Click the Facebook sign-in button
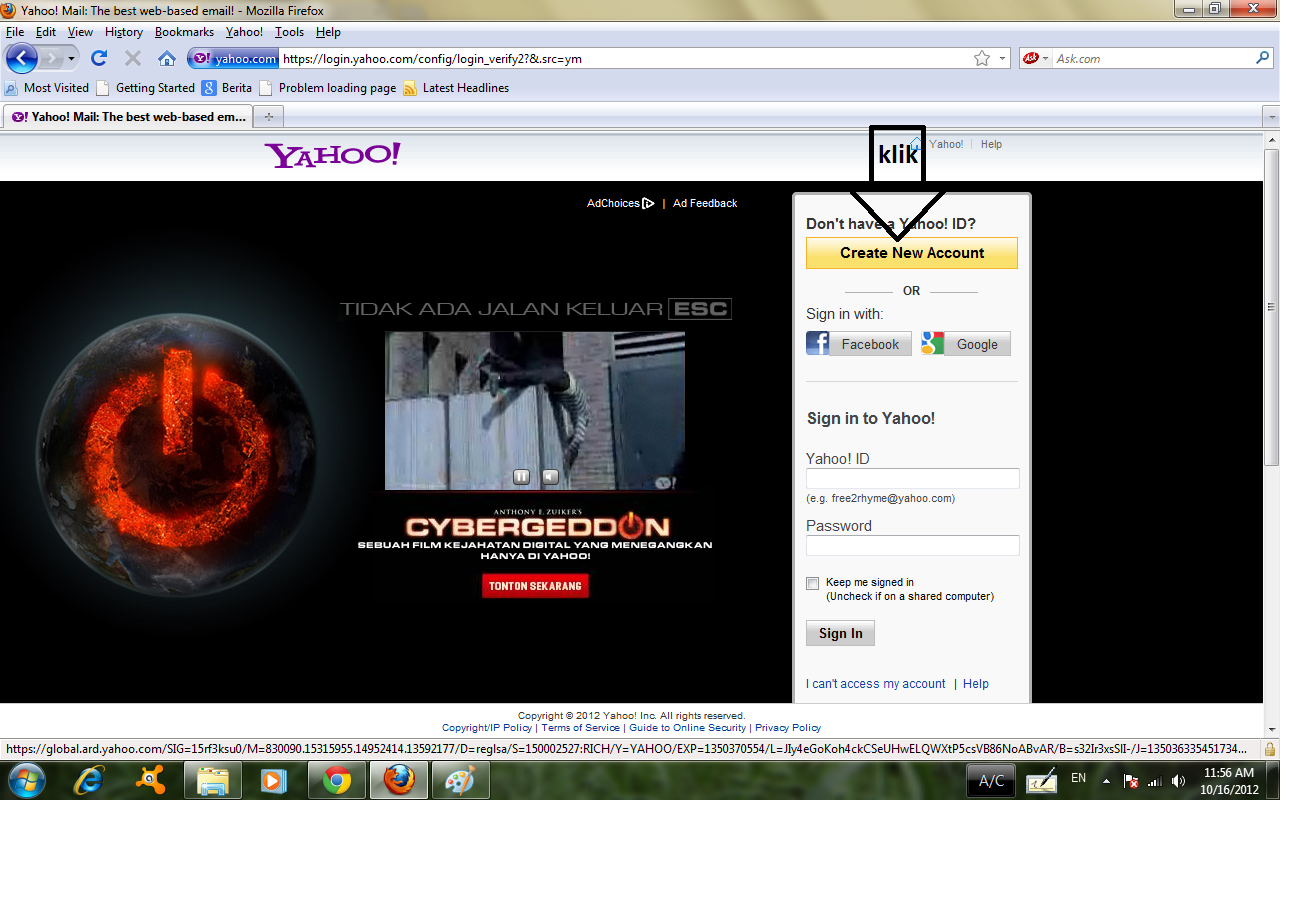This screenshot has width=1300, height=900. tap(859, 344)
